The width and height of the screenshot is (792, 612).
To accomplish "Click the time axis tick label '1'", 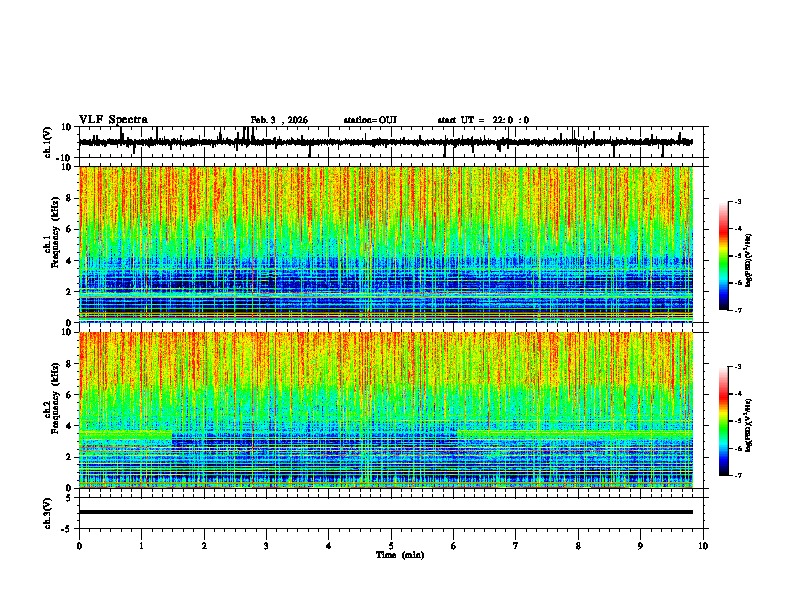I will point(141,546).
